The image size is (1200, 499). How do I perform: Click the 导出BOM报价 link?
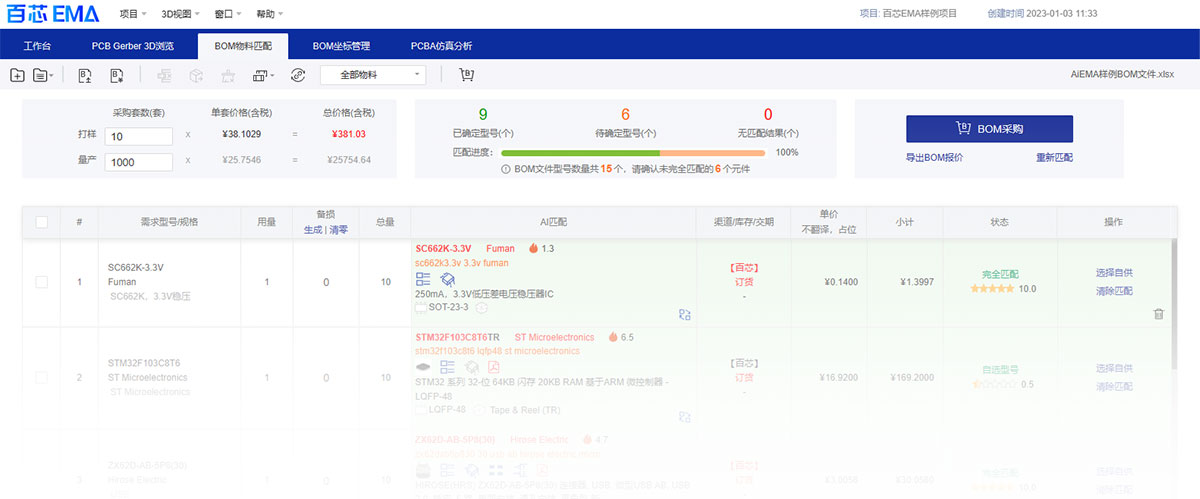tap(934, 158)
